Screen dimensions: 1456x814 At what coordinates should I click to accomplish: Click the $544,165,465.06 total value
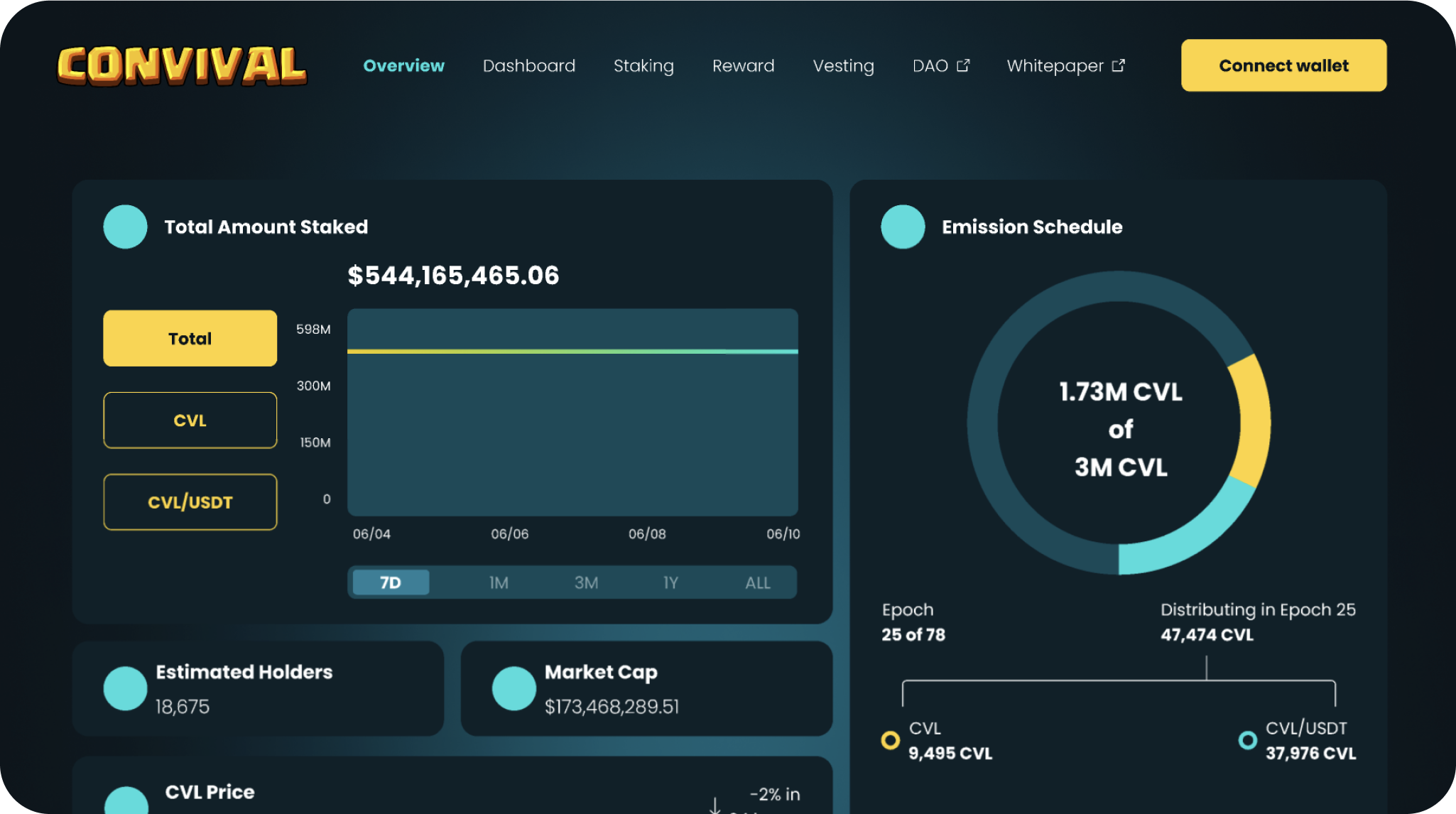pos(453,276)
